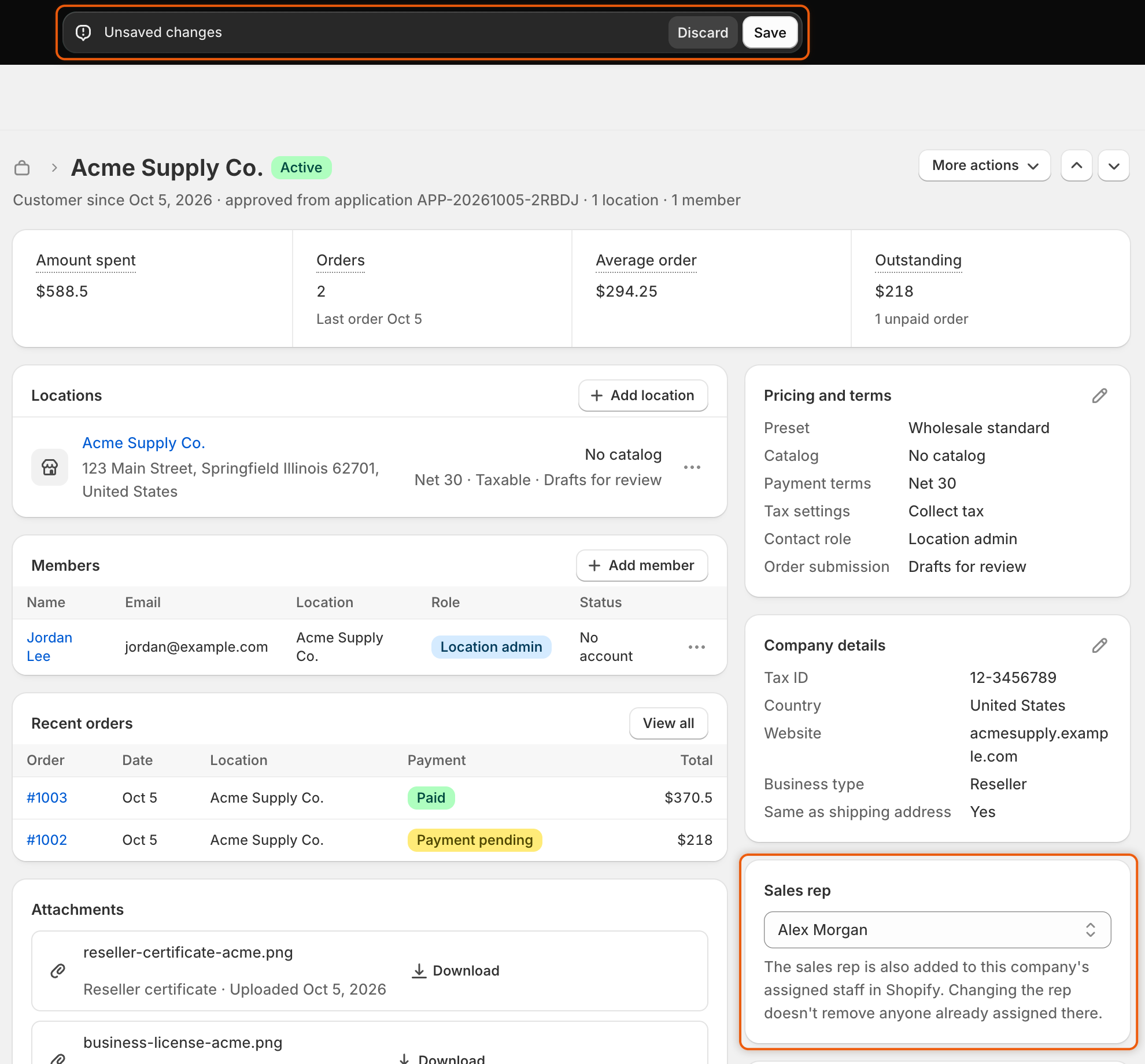Click the store icon beside Acme location
This screenshot has height=1064, width=1145.
(x=50, y=467)
